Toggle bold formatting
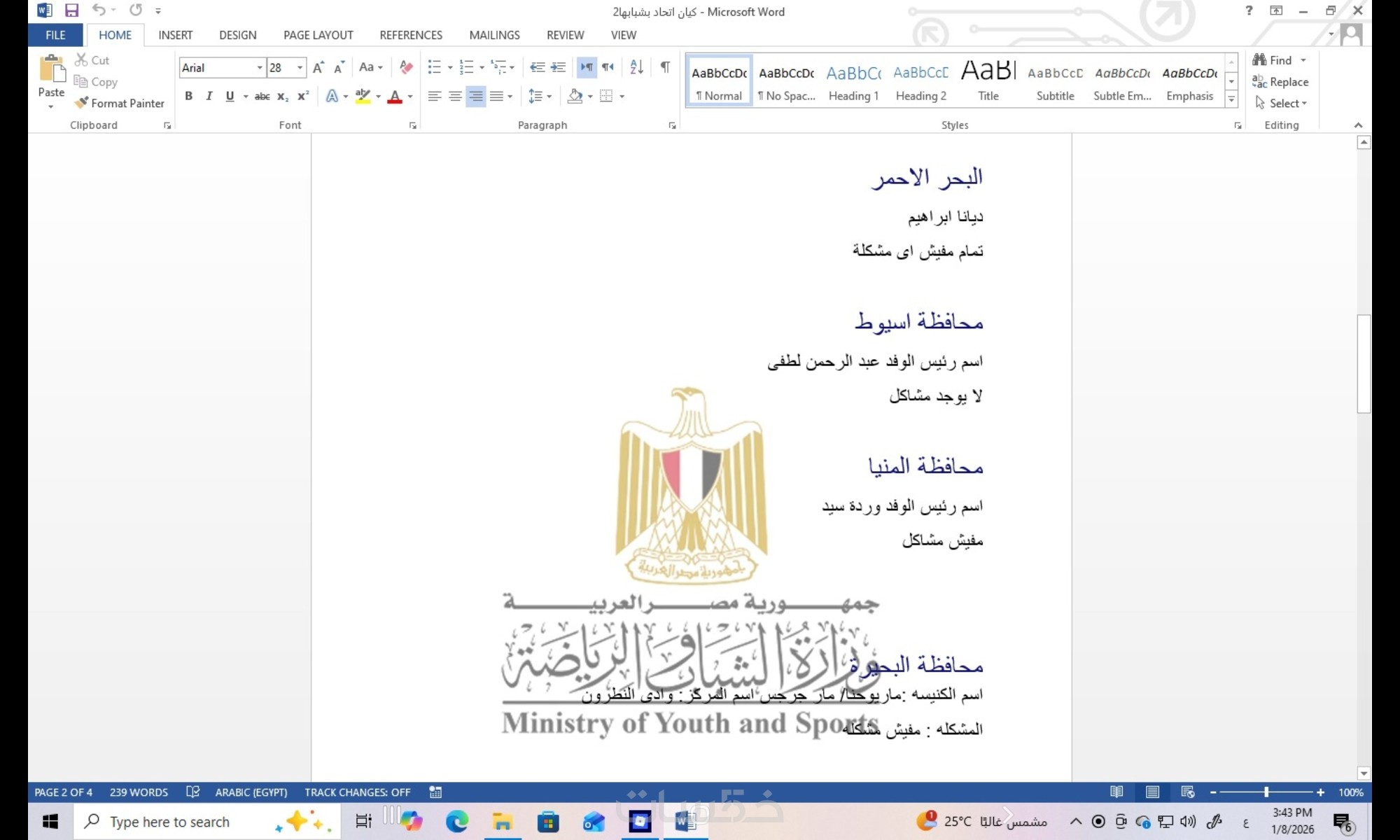The image size is (1400, 840). click(188, 96)
